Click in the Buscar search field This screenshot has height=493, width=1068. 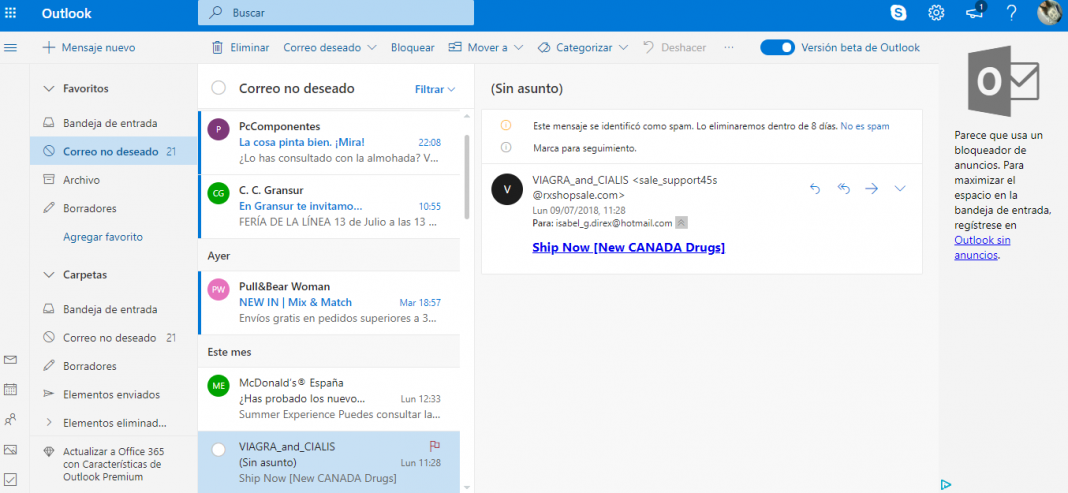(340, 13)
